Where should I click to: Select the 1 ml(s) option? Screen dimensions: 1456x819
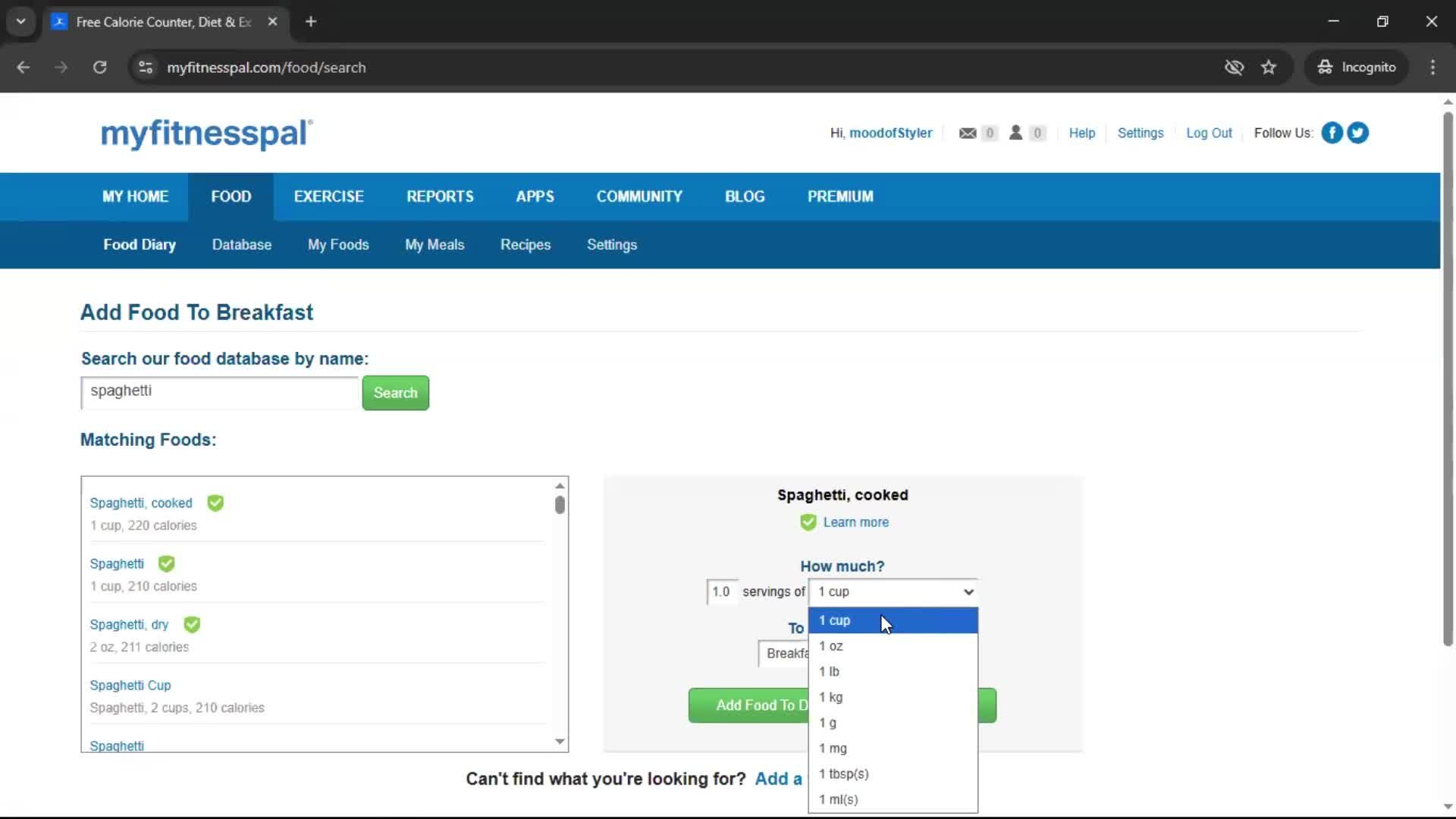point(893,800)
